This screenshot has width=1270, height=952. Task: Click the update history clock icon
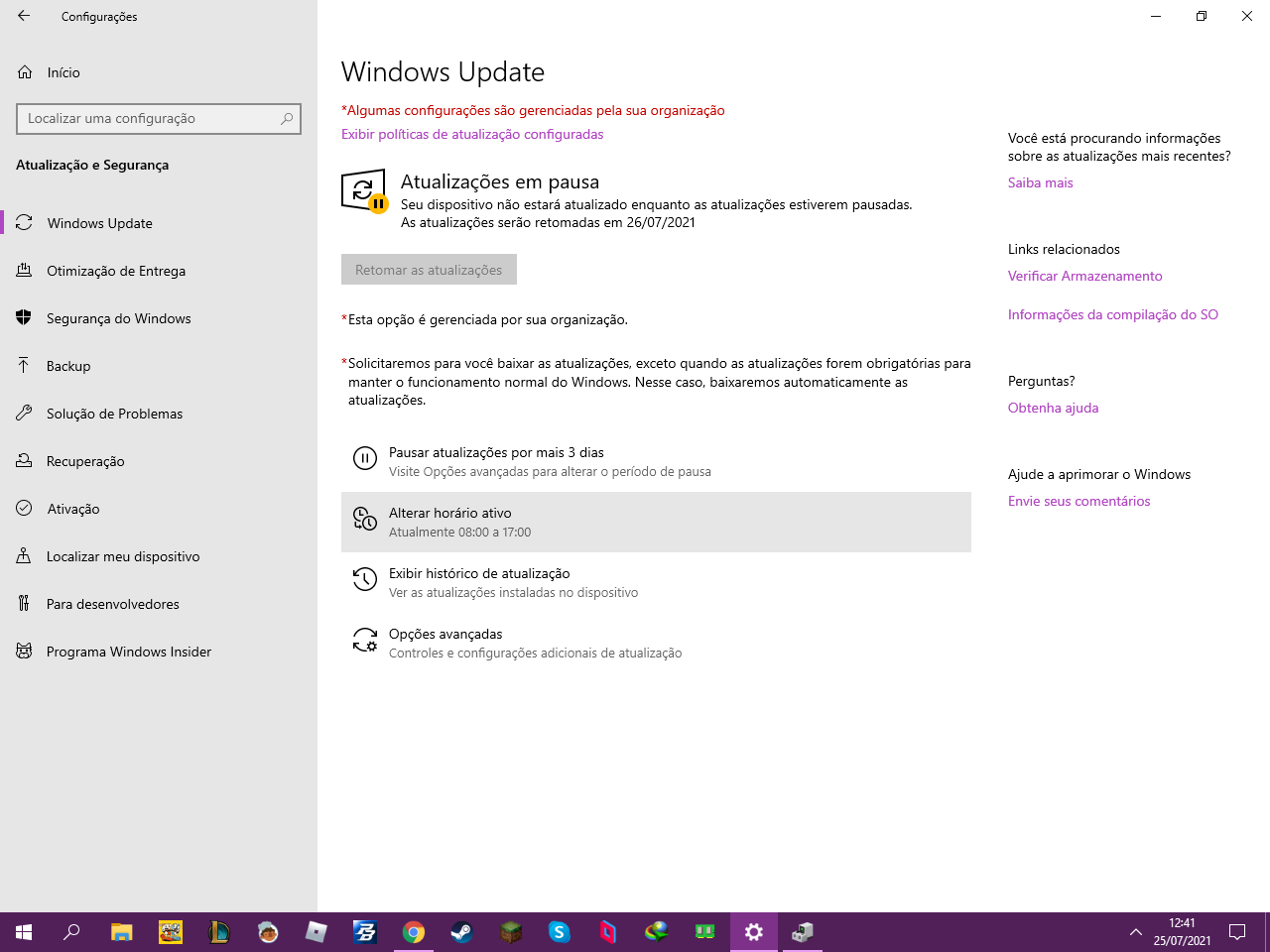pos(365,579)
